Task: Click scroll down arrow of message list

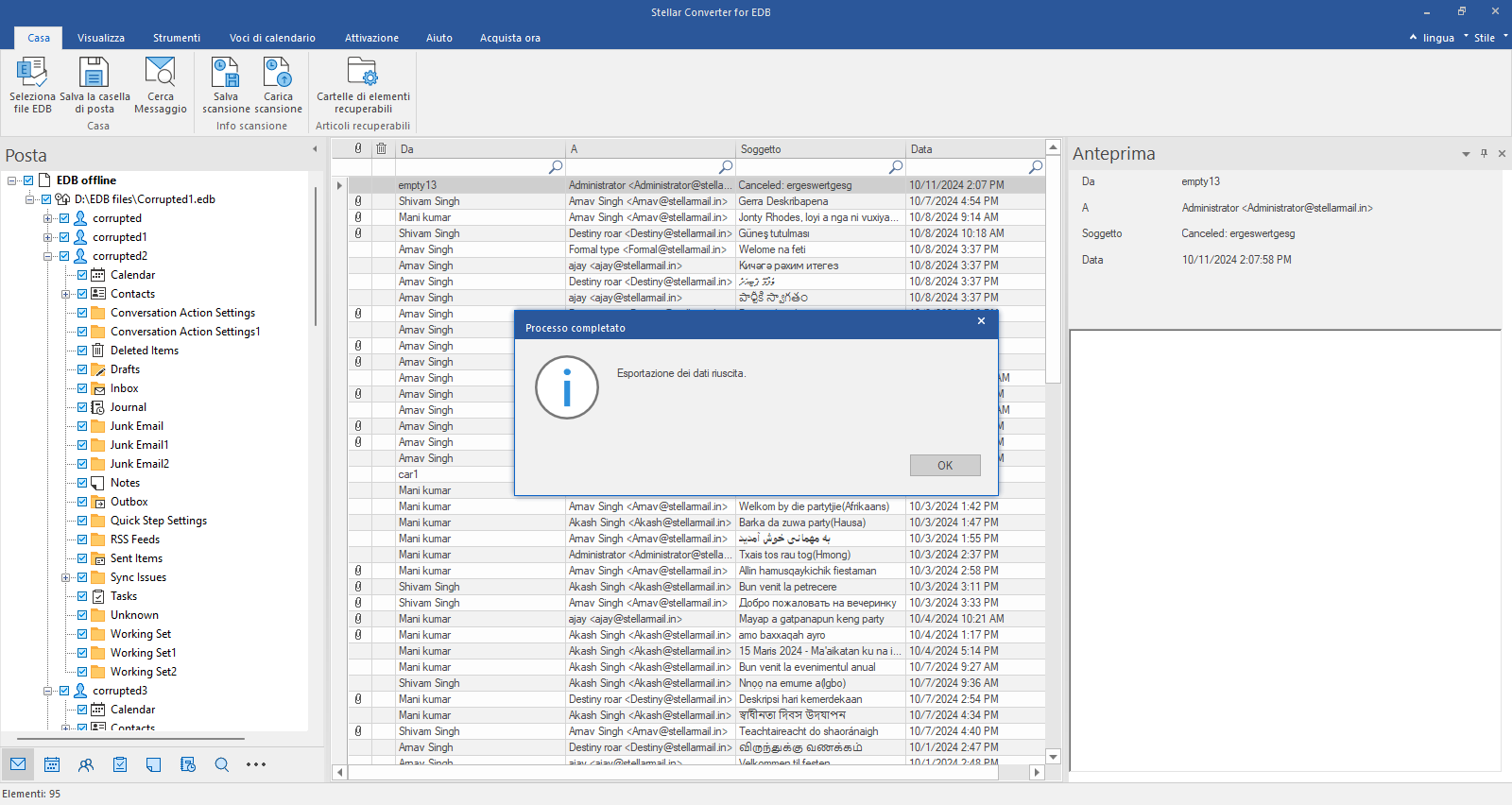Action: [x=1053, y=757]
